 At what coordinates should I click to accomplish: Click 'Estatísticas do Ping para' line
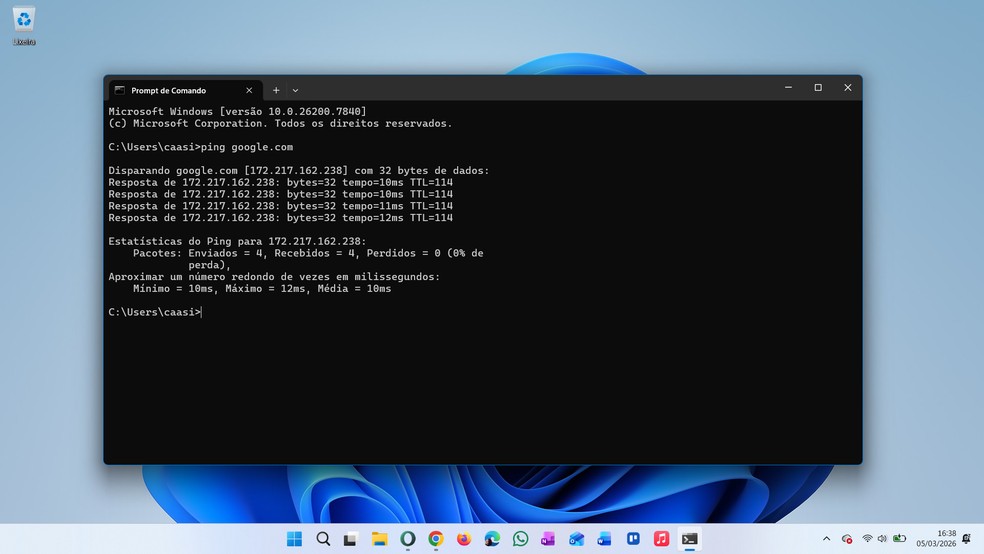tap(237, 242)
